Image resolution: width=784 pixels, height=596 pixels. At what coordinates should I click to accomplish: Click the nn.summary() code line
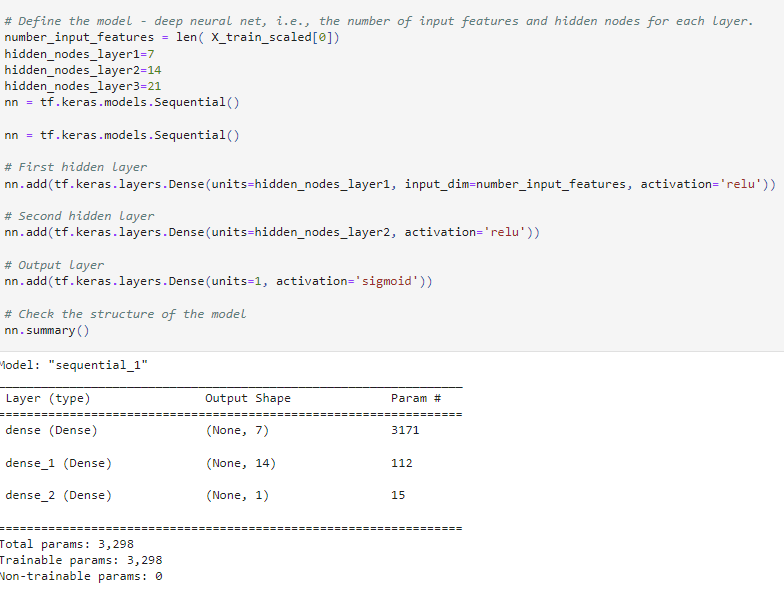pos(47,330)
